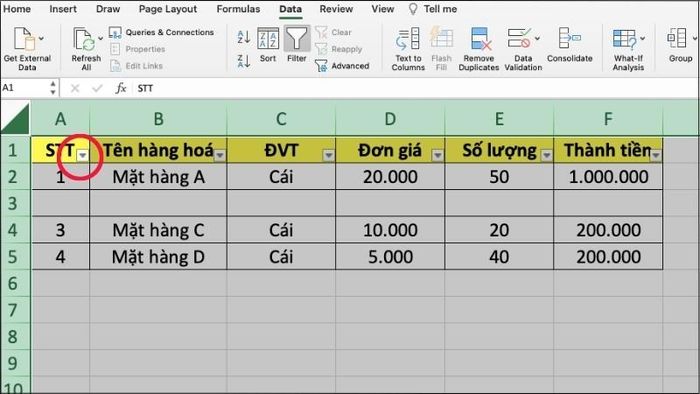Image resolution: width=700 pixels, height=394 pixels.
Task: Select column B header
Action: tap(158, 119)
